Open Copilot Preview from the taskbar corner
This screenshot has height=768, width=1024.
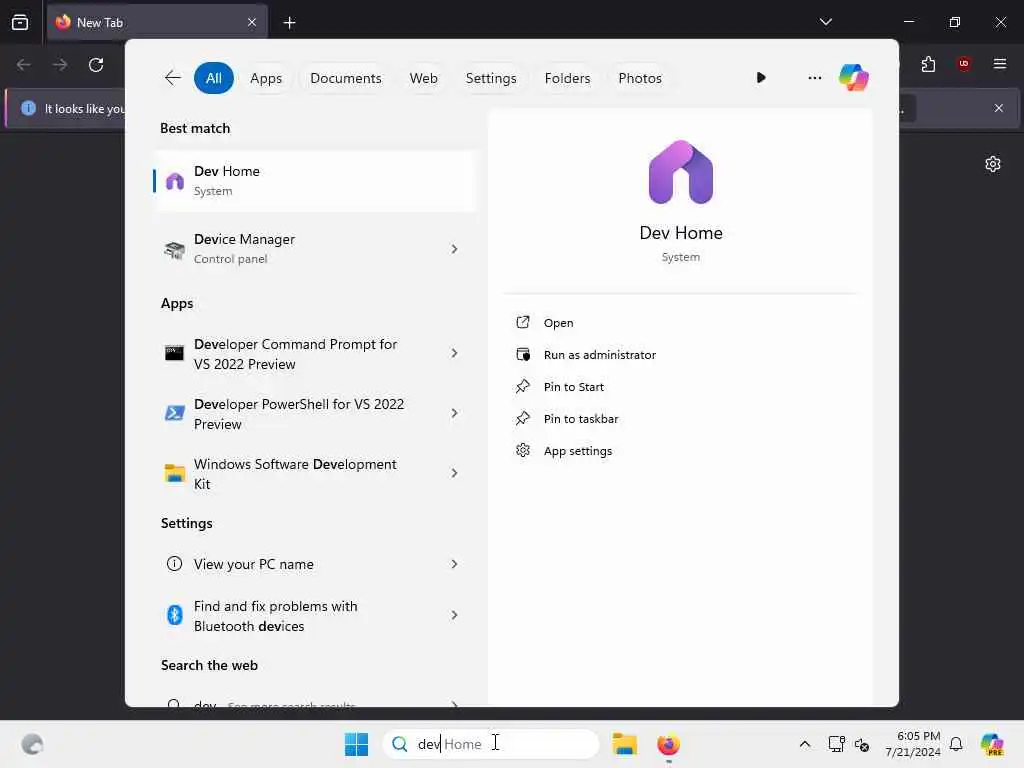(992, 744)
